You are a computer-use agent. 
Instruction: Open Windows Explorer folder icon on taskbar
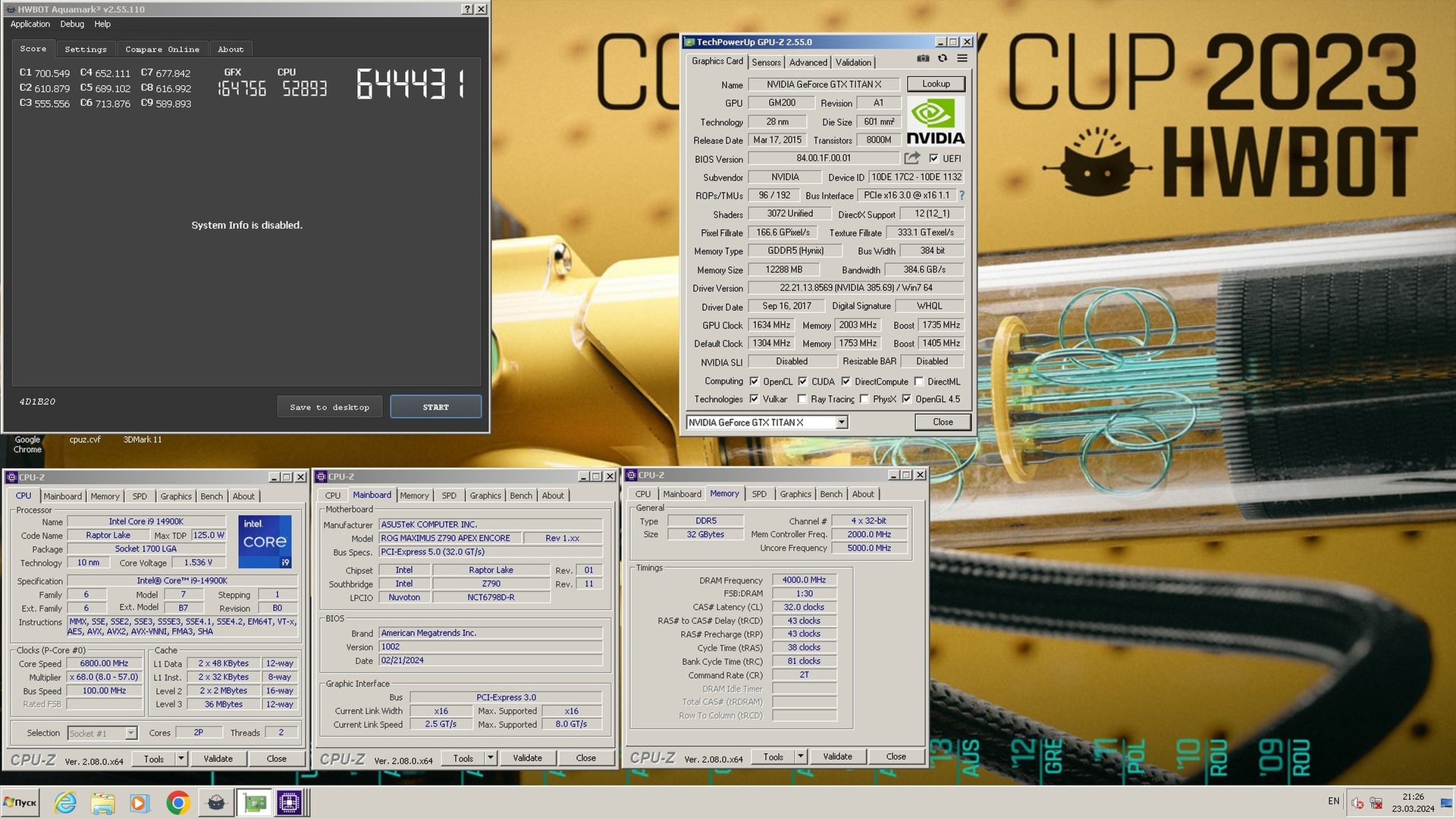pos(102,802)
